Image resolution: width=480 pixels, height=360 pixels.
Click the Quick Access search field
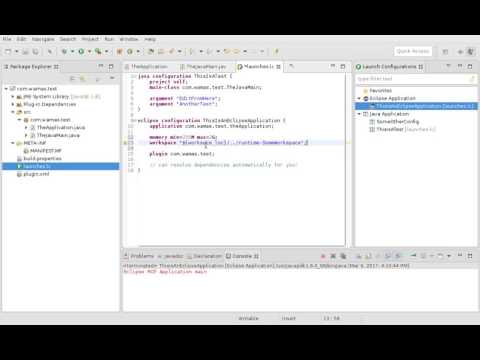tap(413, 51)
